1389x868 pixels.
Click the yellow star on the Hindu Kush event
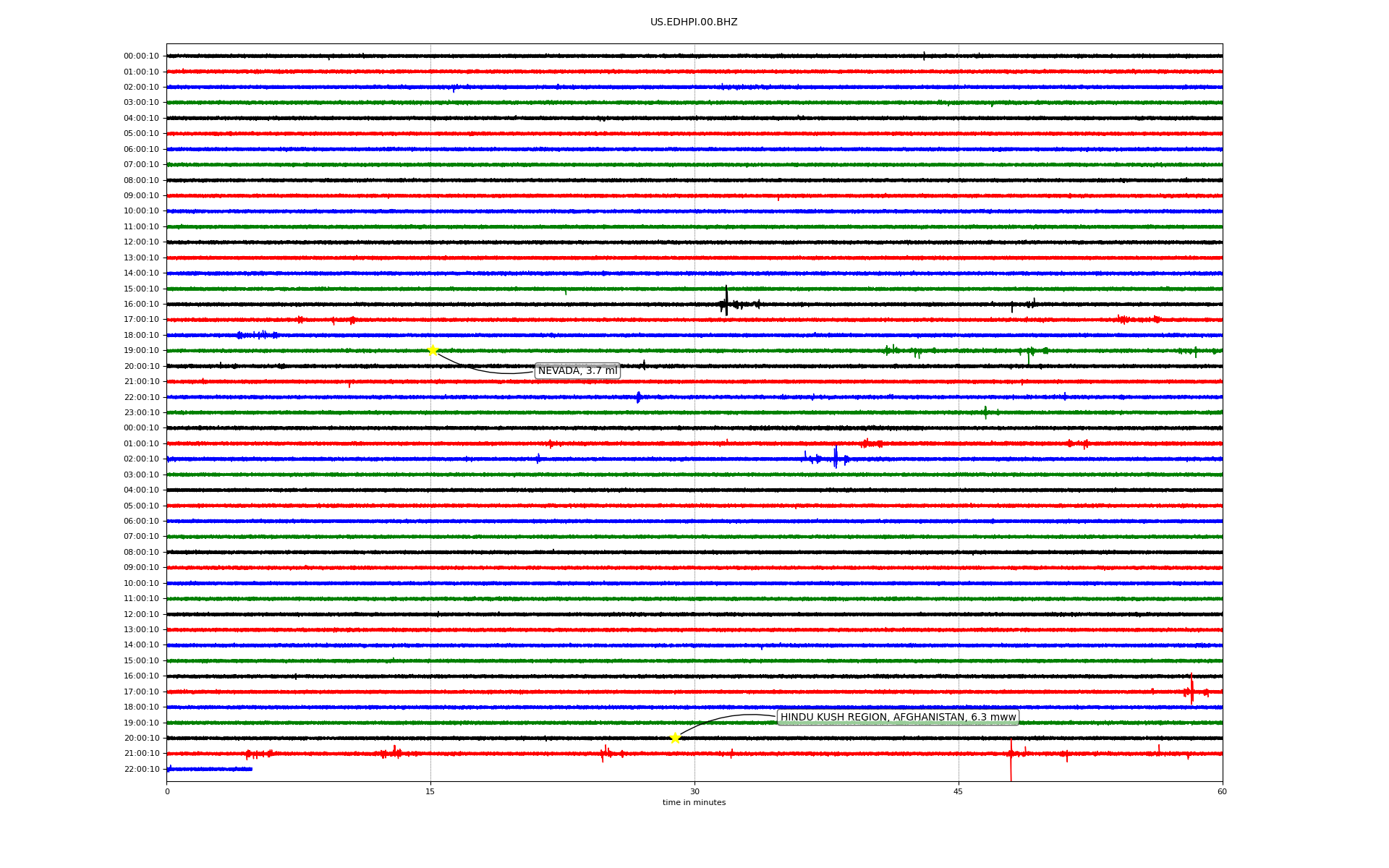[675, 738]
